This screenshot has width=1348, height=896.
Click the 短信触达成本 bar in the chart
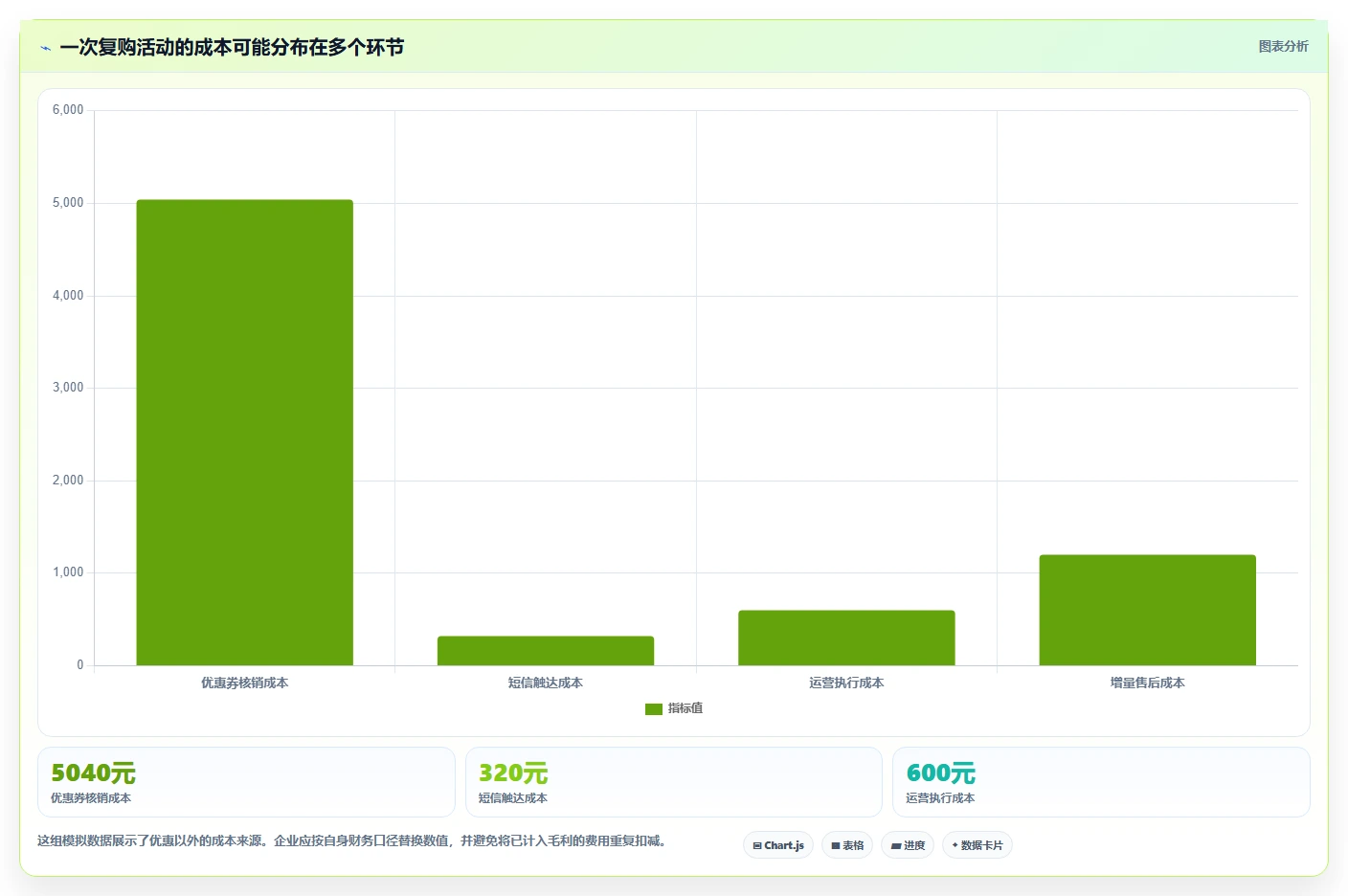546,651
